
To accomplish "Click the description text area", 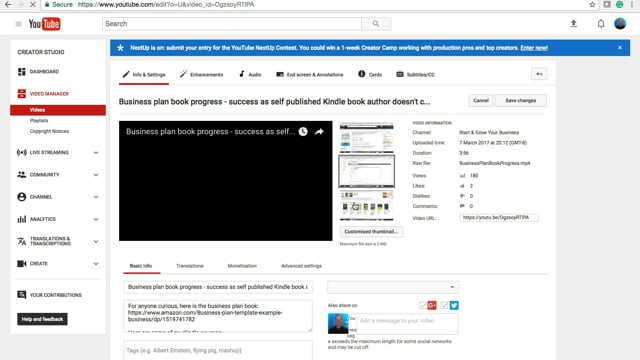I will click(218, 316).
